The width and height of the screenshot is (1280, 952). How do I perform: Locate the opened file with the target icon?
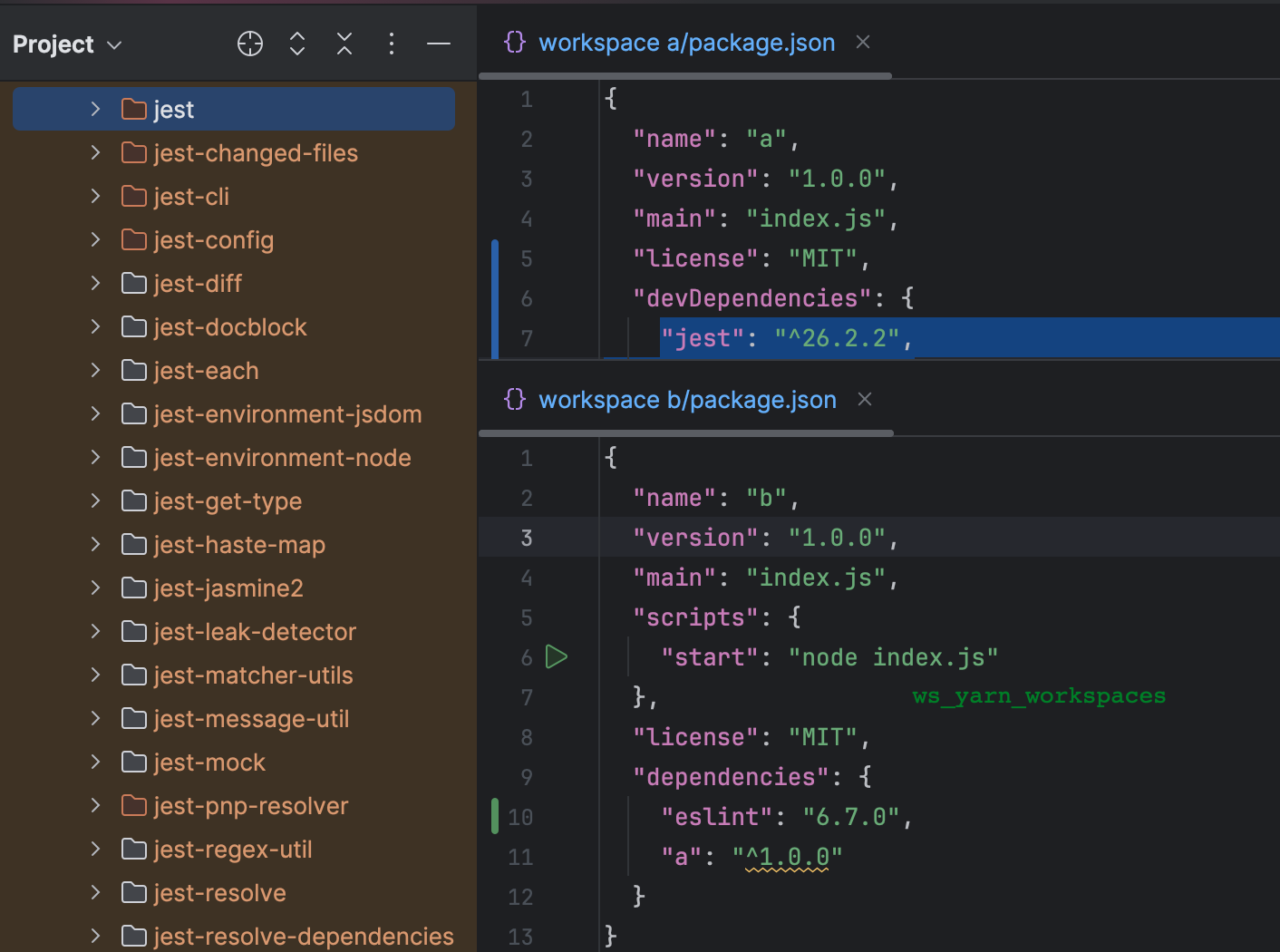click(249, 43)
